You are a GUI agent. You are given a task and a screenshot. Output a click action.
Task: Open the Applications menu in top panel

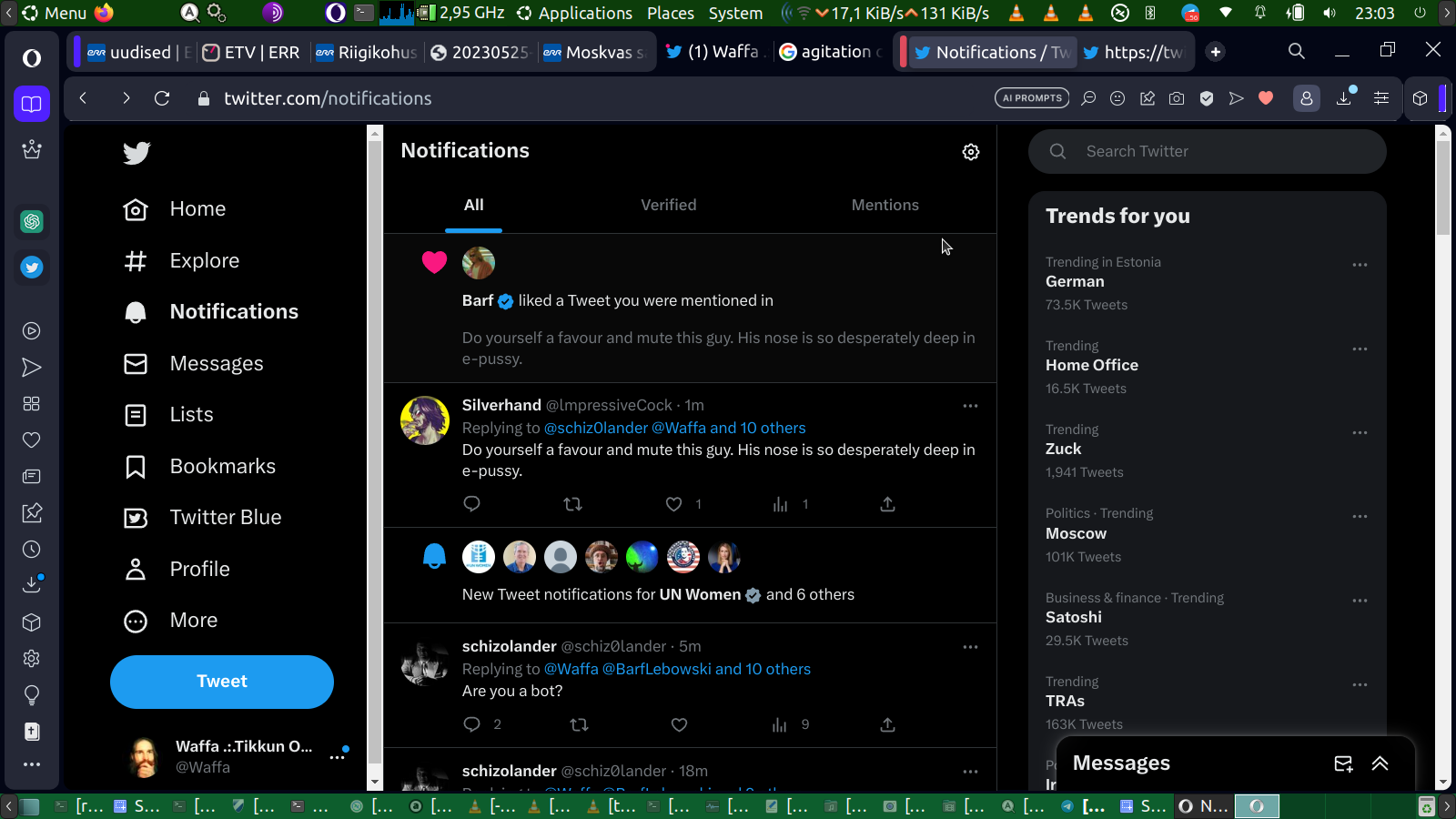585,13
